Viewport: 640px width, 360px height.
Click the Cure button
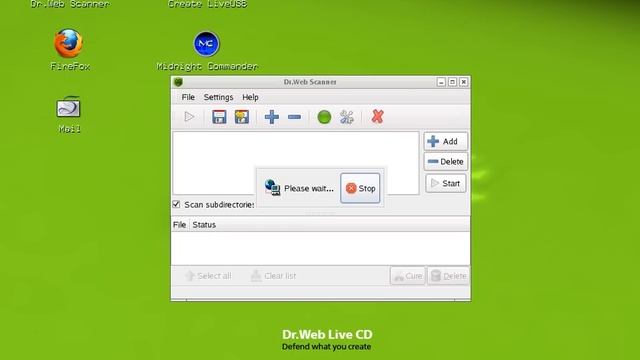(408, 276)
